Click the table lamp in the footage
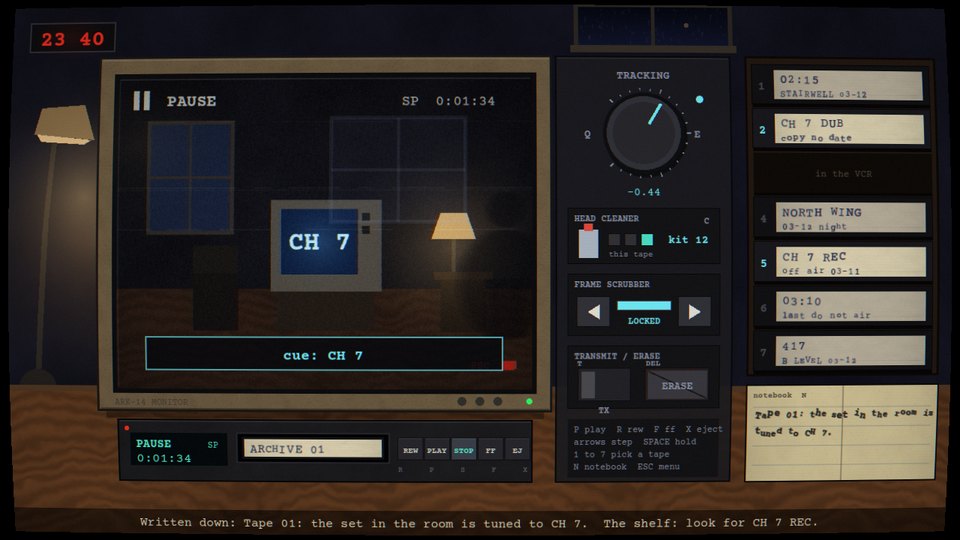 453,242
